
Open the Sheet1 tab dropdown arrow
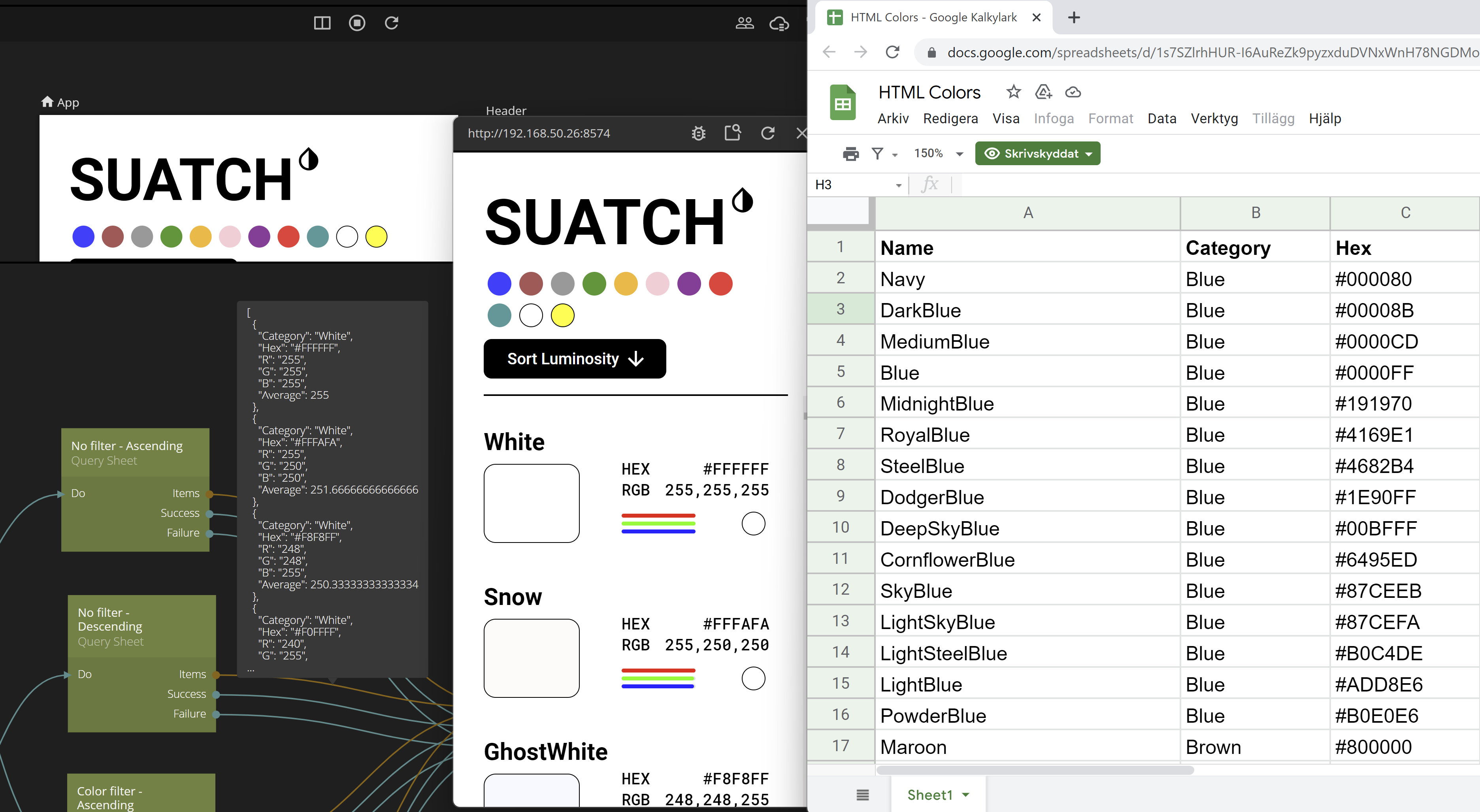click(x=966, y=795)
